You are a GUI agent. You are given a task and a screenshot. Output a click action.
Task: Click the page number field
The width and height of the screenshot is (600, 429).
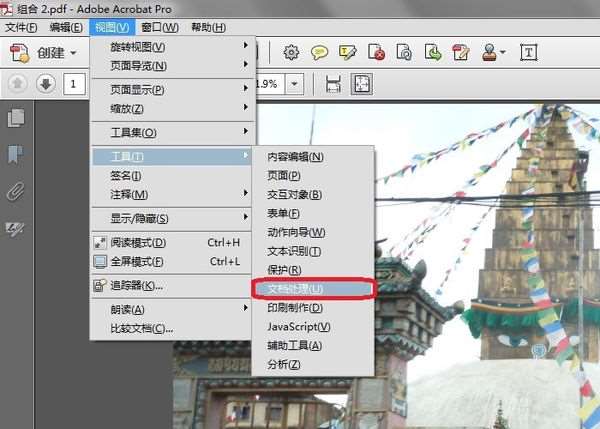point(73,84)
